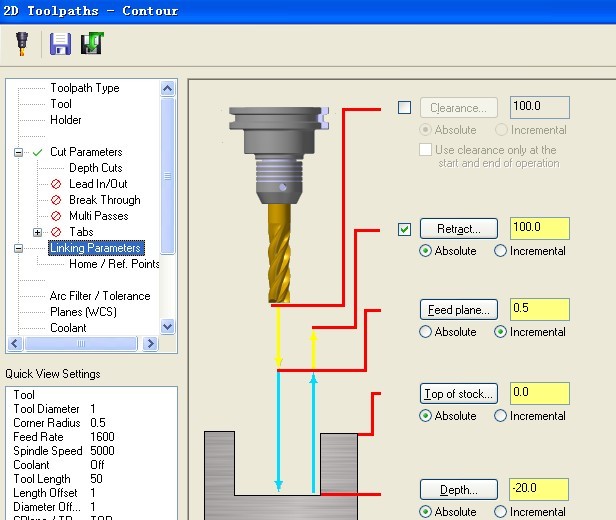Screen dimensions: 616x520
Task: Click the Tool Diameter quick view row
Action: pos(55,409)
